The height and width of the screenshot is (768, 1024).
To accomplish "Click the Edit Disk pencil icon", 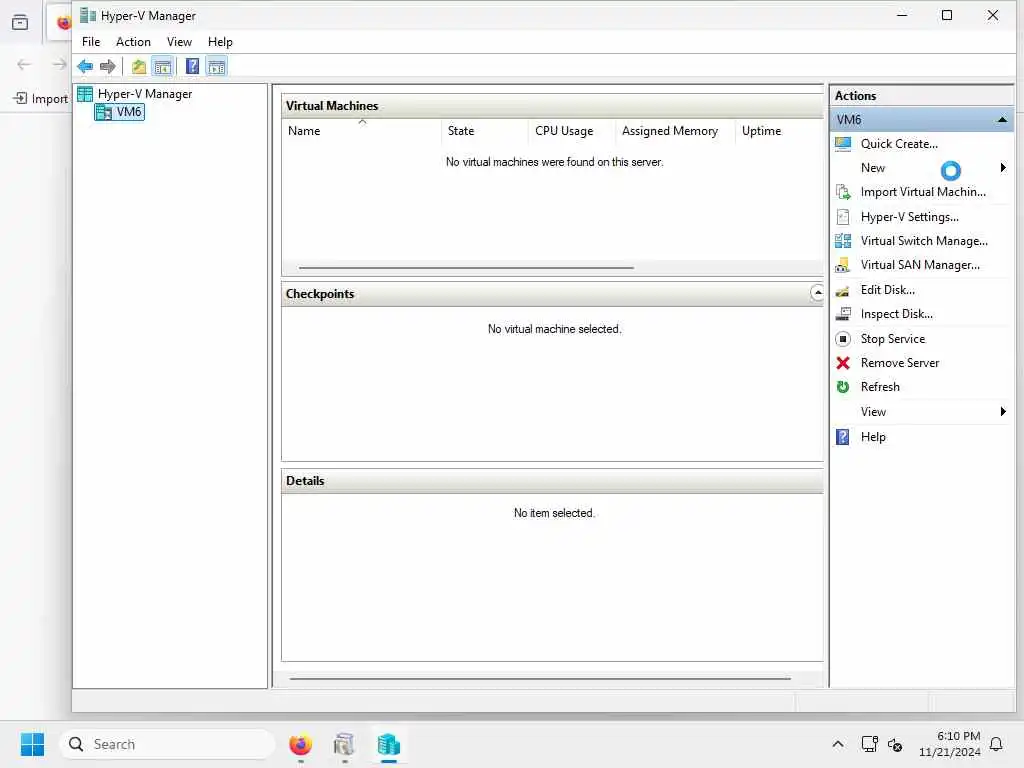I will (x=843, y=290).
